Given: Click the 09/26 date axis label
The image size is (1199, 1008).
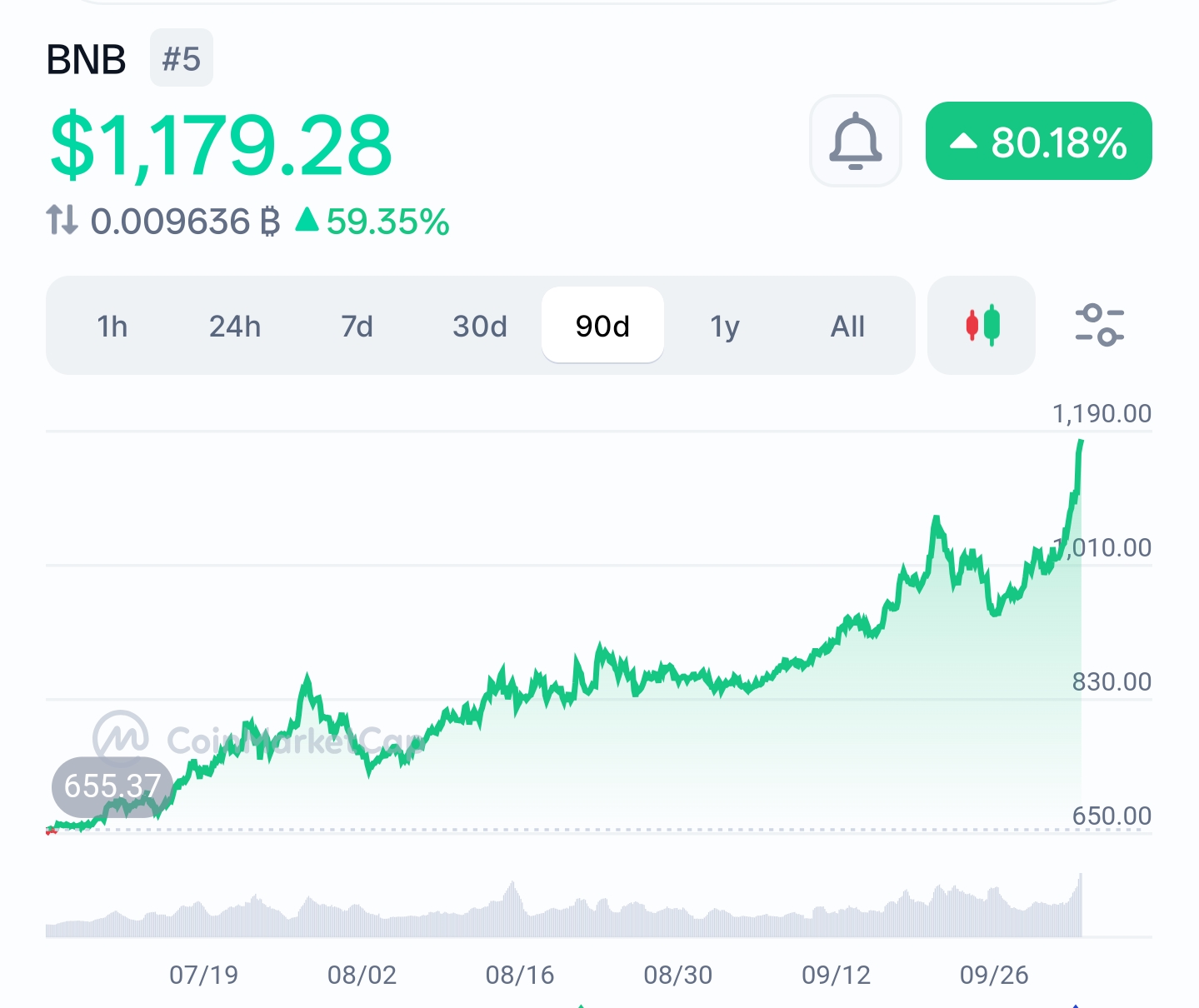Looking at the screenshot, I should [x=994, y=975].
